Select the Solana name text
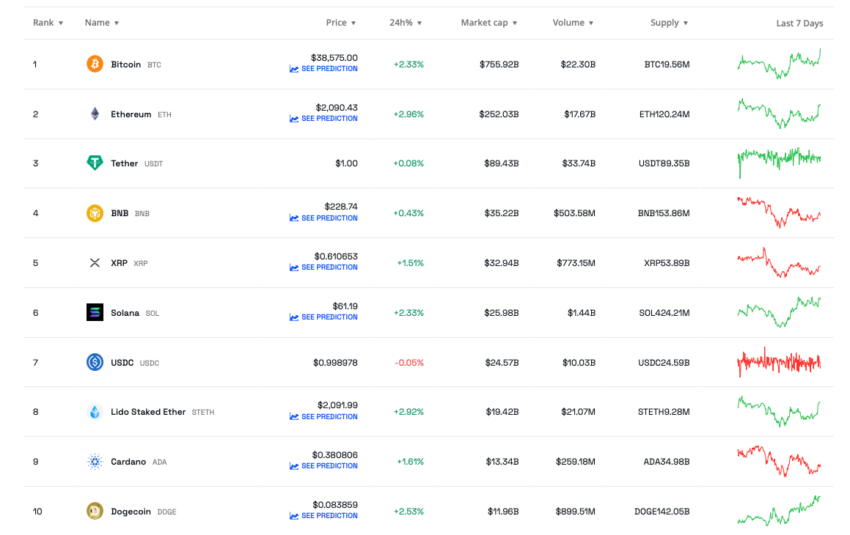This screenshot has width=850, height=535. click(x=125, y=313)
